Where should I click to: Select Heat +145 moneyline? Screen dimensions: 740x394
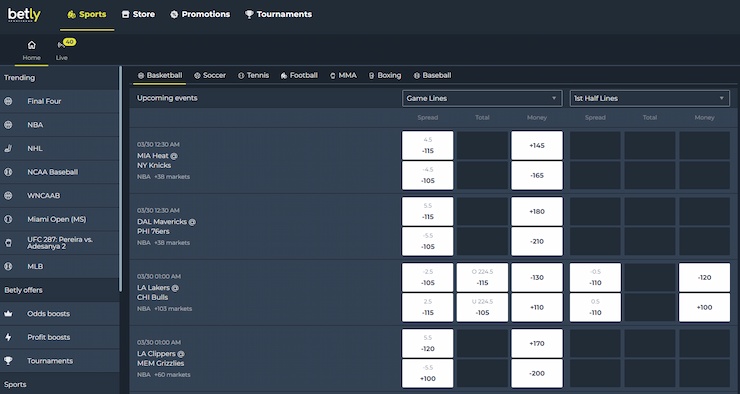pyautogui.click(x=537, y=145)
